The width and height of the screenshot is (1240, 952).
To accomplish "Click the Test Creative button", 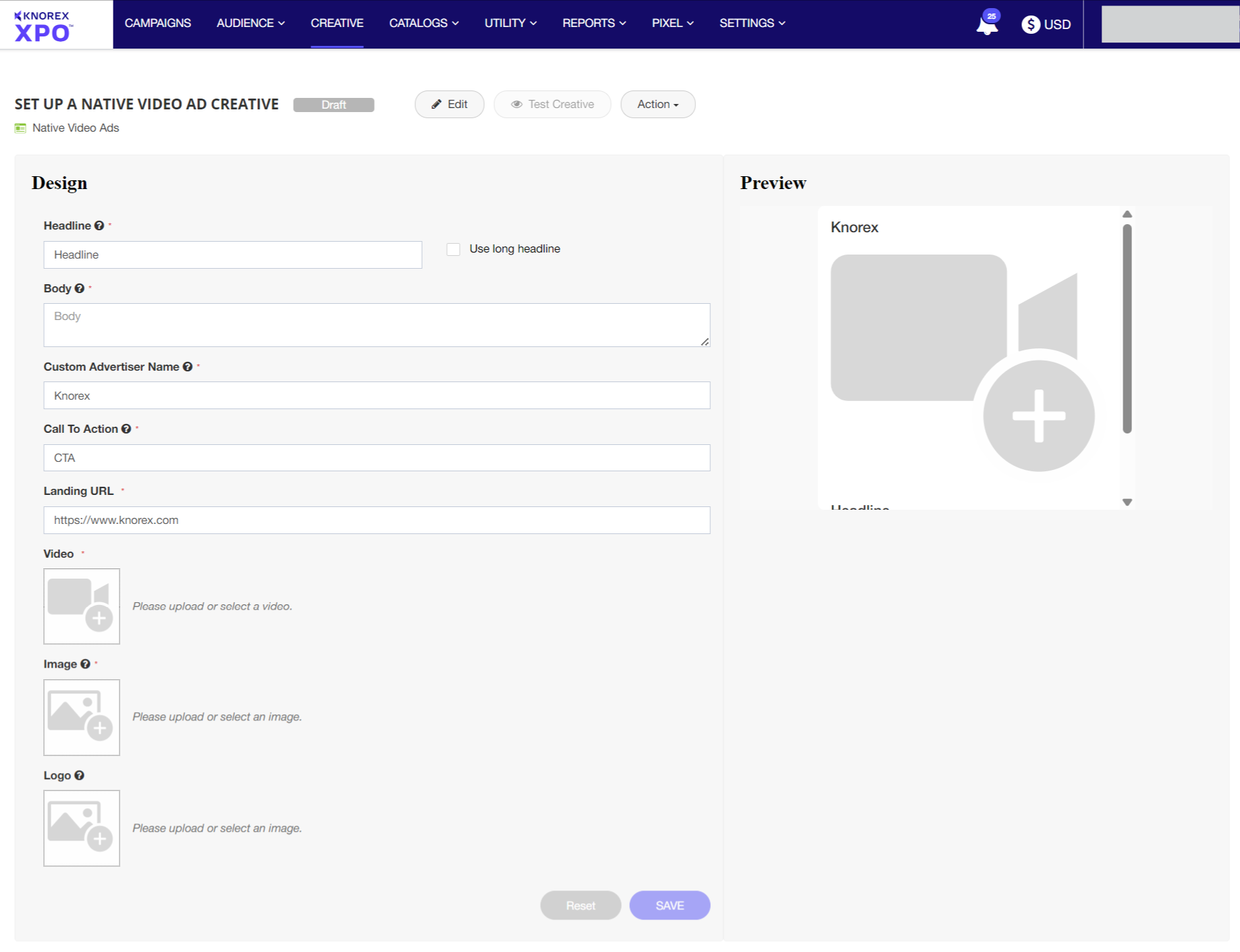I will pyautogui.click(x=552, y=104).
